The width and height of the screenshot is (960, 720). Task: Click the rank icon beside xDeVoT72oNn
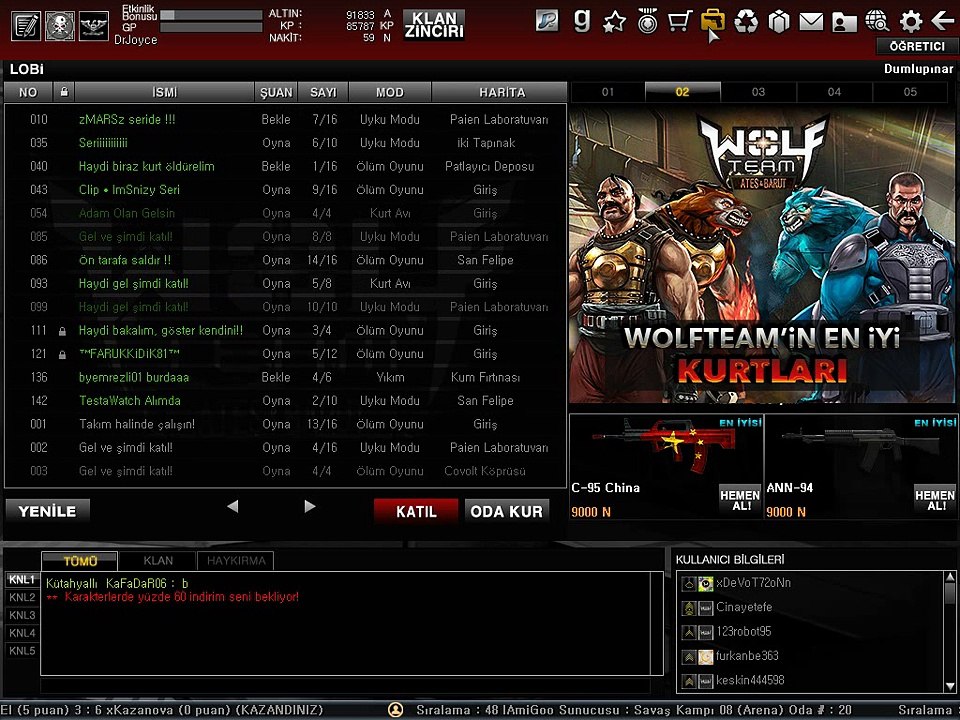point(689,584)
